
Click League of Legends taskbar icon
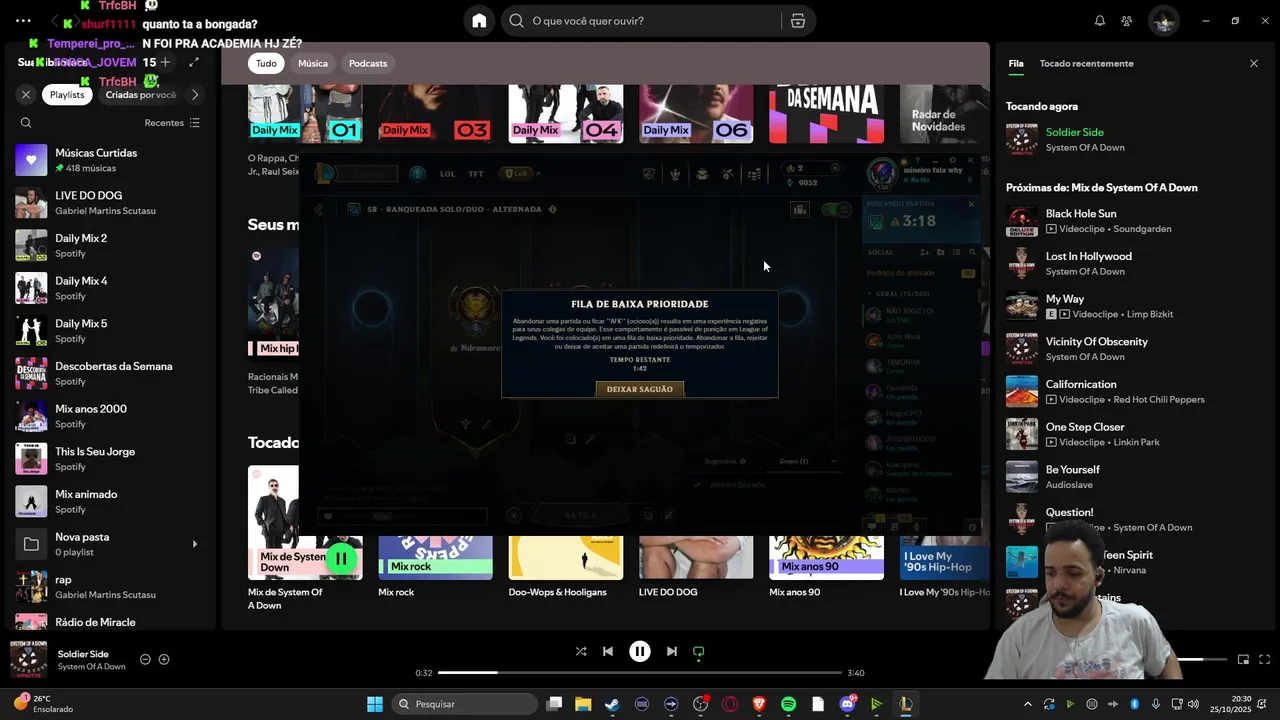905,704
